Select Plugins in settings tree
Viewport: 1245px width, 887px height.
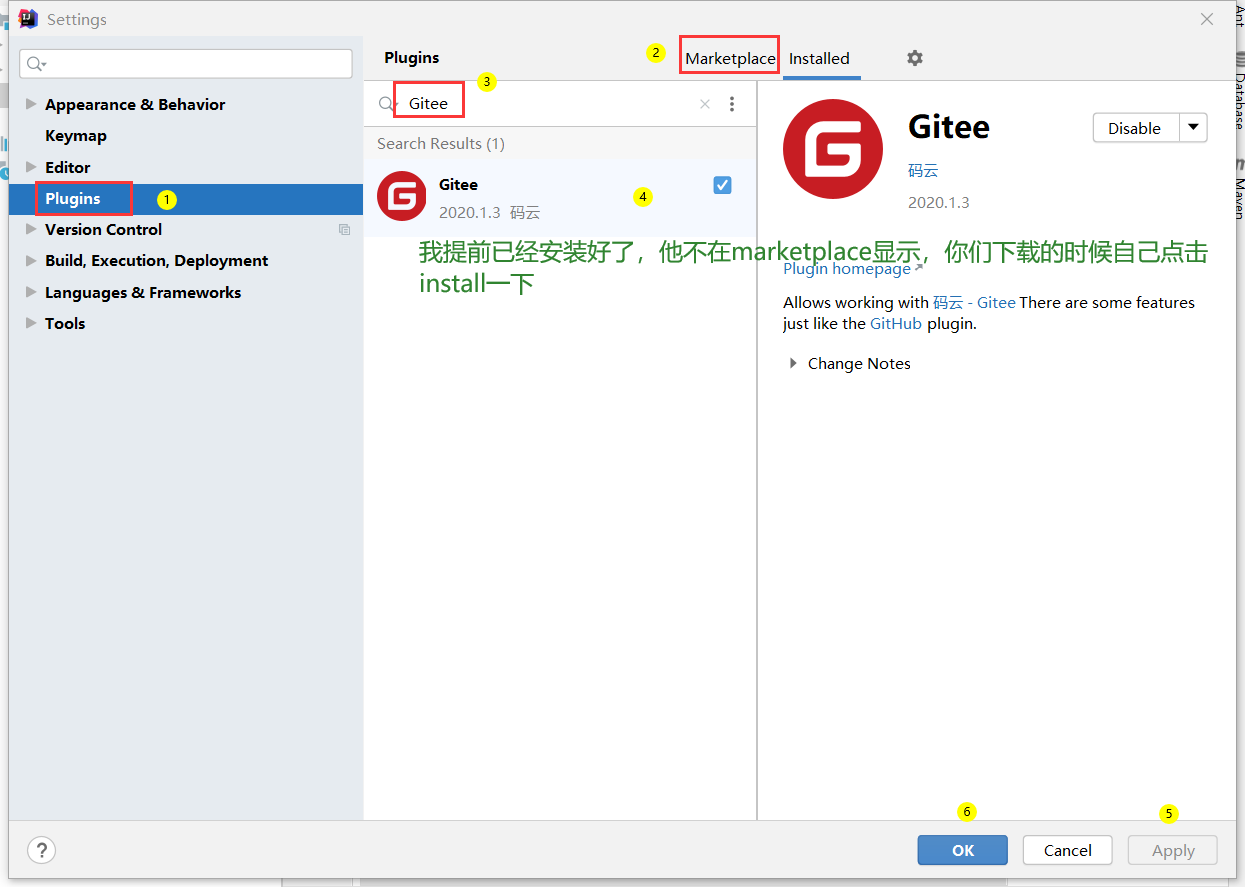pyautogui.click(x=186, y=198)
